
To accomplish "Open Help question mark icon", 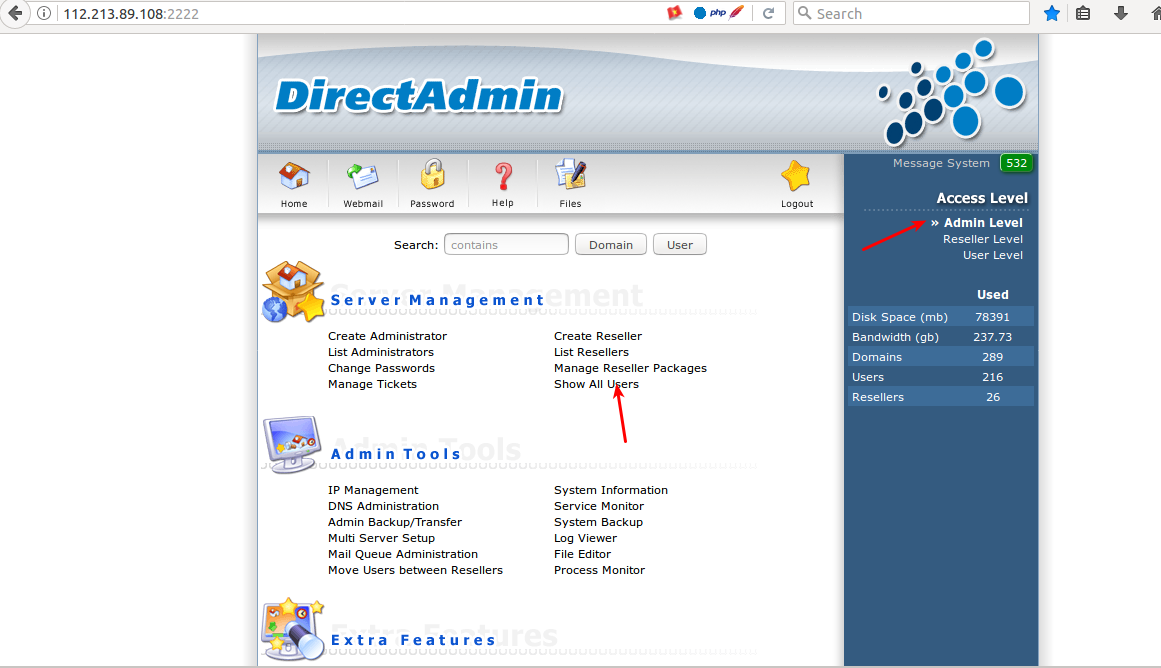I will (x=503, y=176).
